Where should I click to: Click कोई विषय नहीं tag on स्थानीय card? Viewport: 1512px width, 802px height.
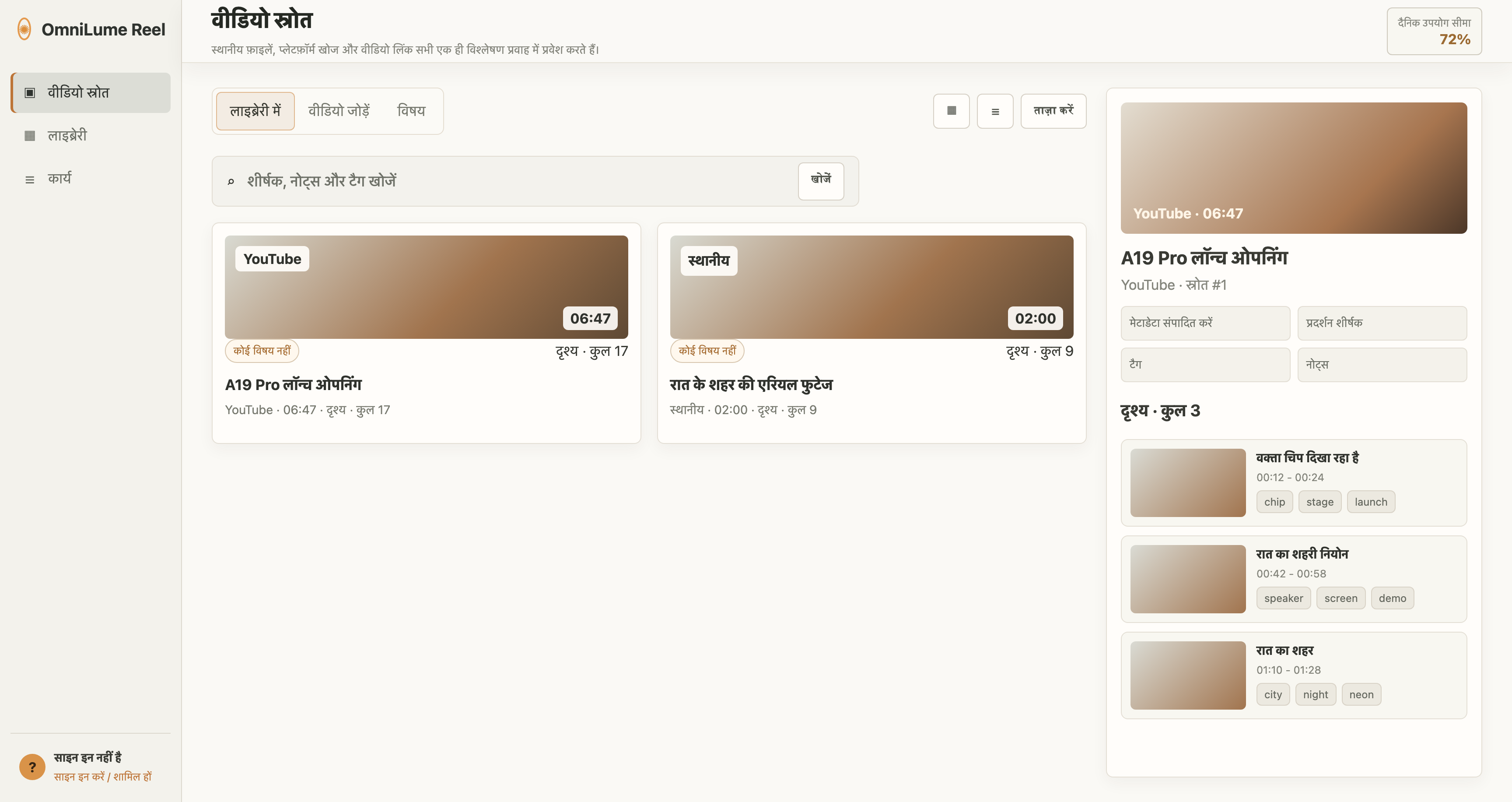[707, 351]
